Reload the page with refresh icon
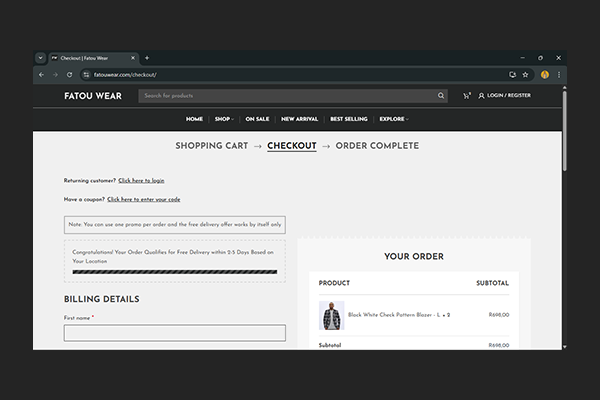 (69, 75)
